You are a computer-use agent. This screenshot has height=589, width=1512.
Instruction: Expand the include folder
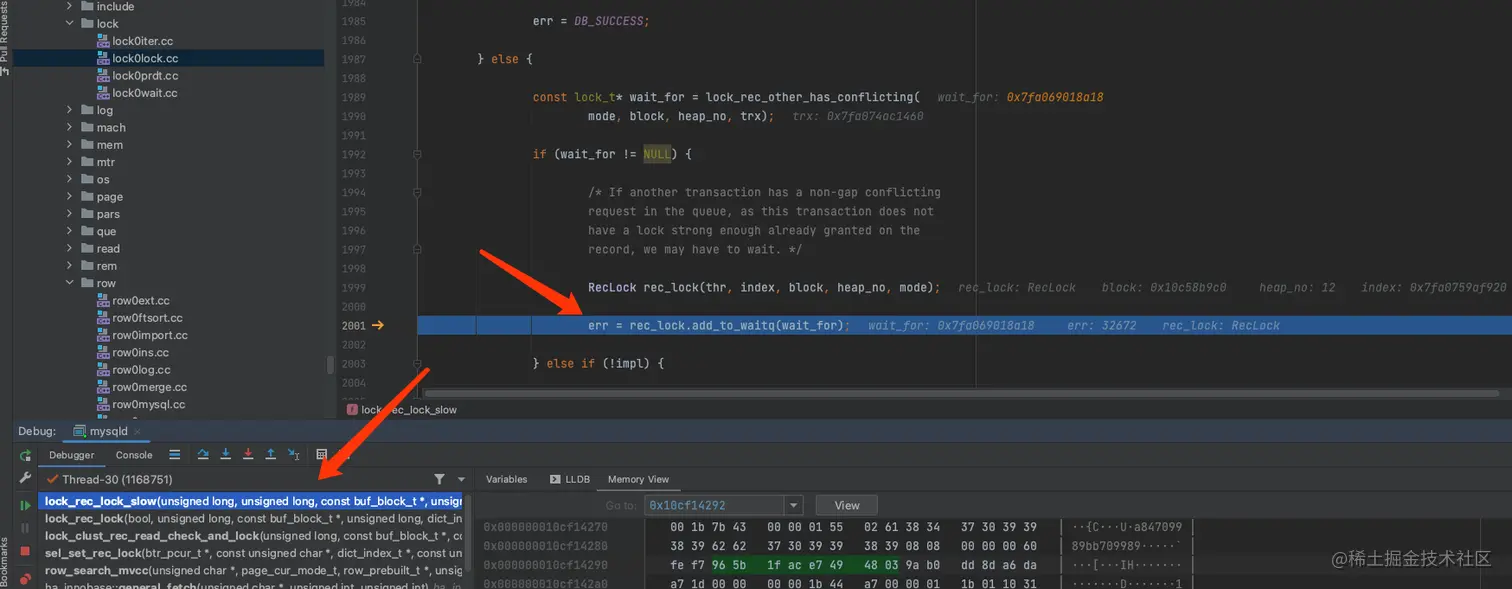tap(69, 6)
